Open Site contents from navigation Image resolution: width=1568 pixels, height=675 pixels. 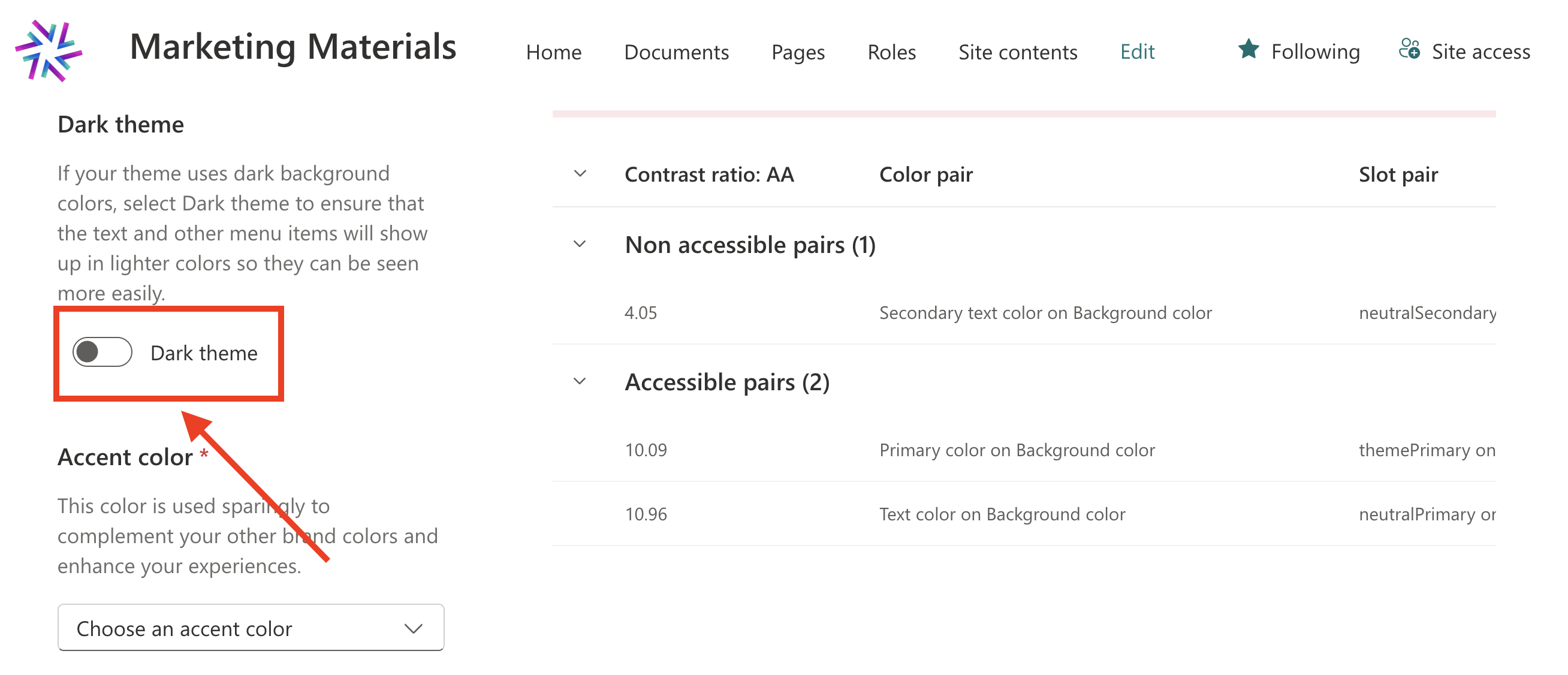(1017, 52)
